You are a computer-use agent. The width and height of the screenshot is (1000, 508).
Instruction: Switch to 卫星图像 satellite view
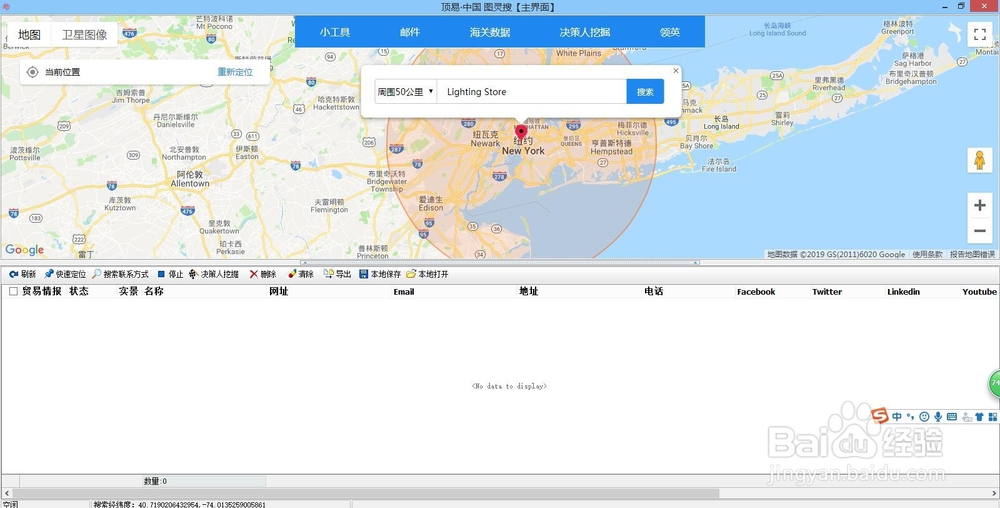[x=84, y=34]
